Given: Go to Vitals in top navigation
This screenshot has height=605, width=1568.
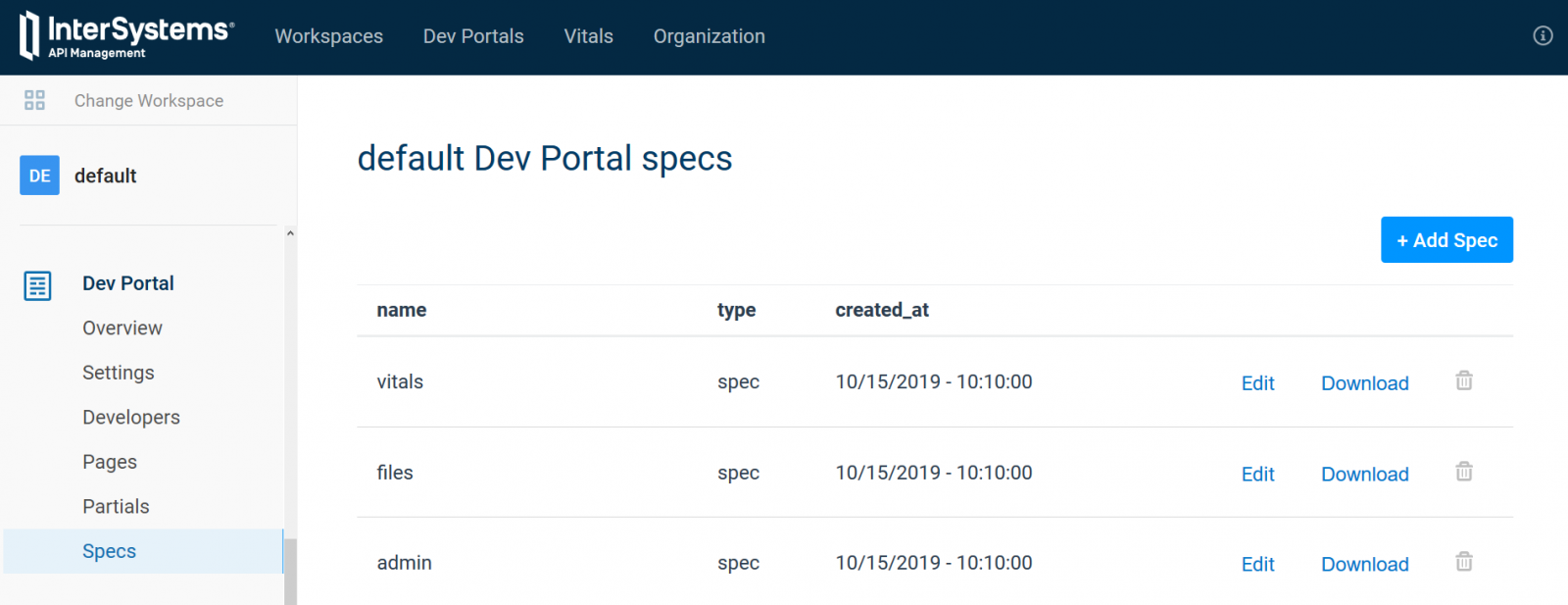Looking at the screenshot, I should click(588, 36).
